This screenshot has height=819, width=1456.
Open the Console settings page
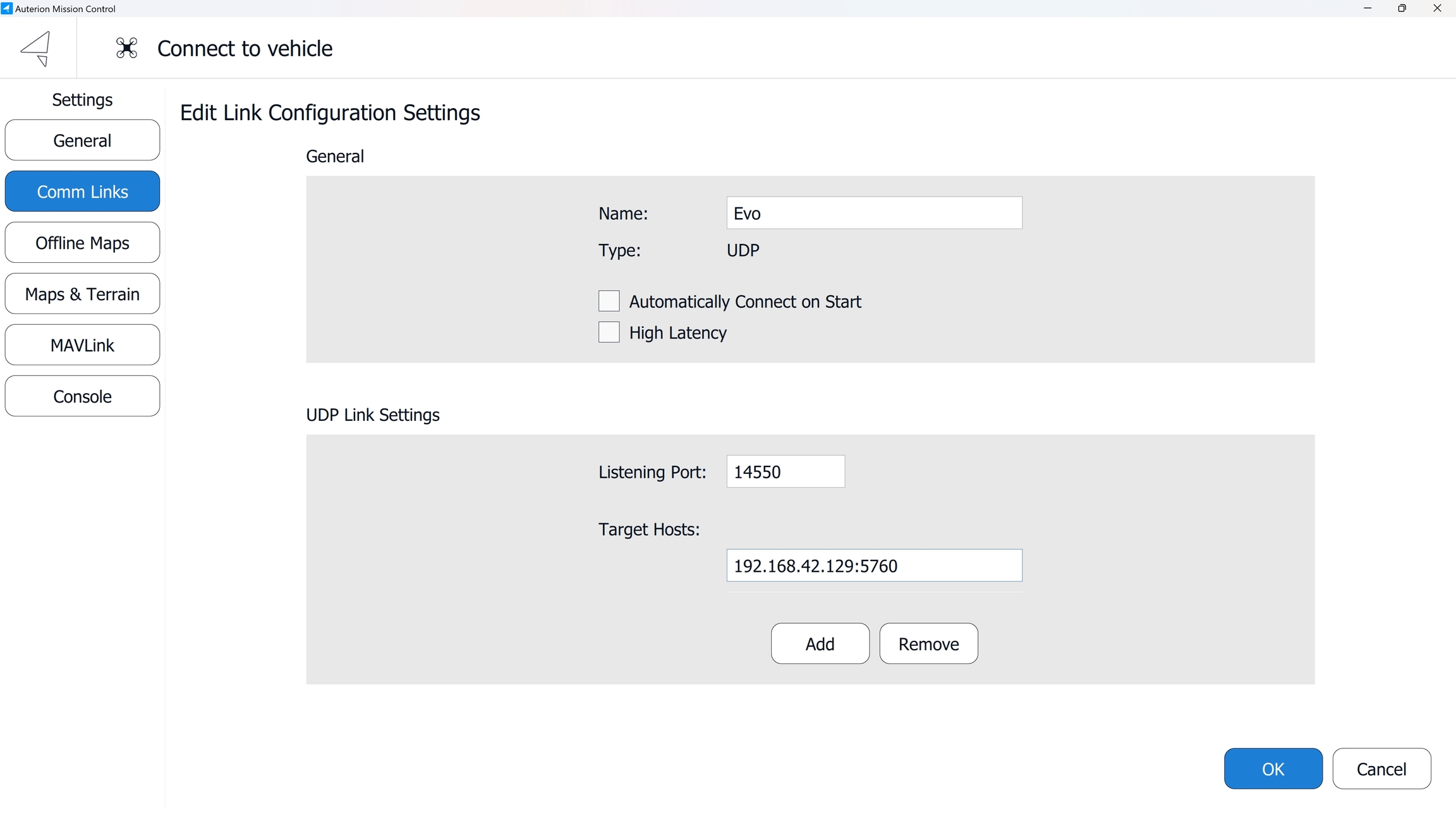pyautogui.click(x=82, y=396)
